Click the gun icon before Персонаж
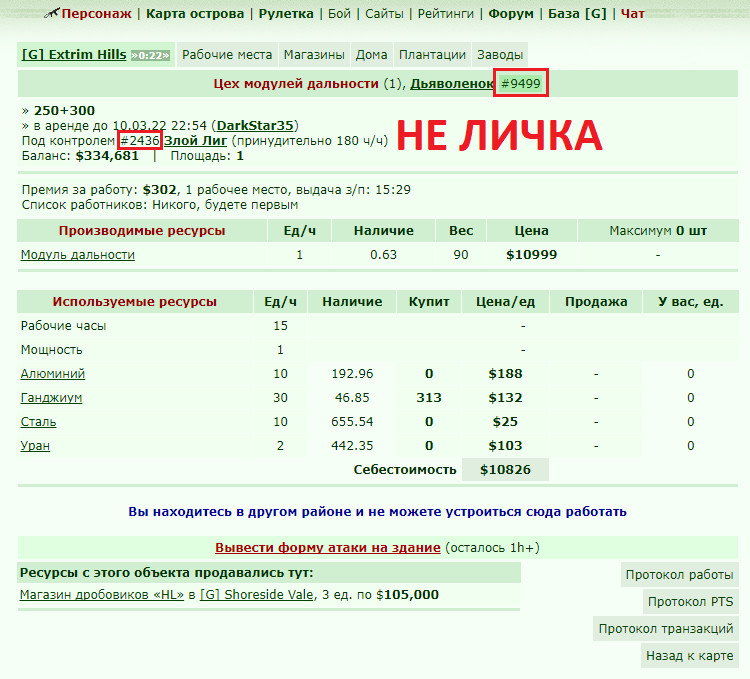Image resolution: width=750 pixels, height=679 pixels. 52,13
